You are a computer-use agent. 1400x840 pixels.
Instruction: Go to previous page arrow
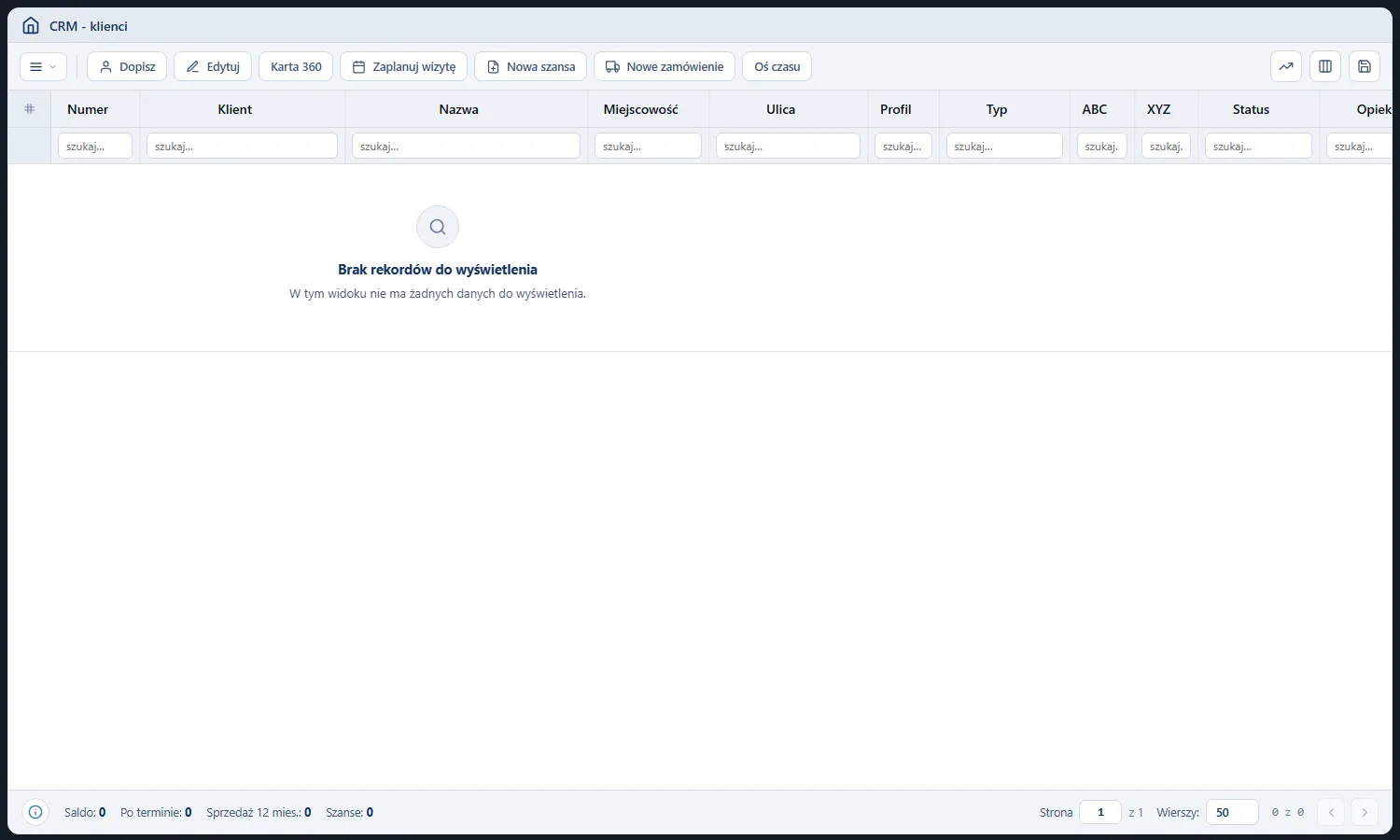(x=1331, y=812)
